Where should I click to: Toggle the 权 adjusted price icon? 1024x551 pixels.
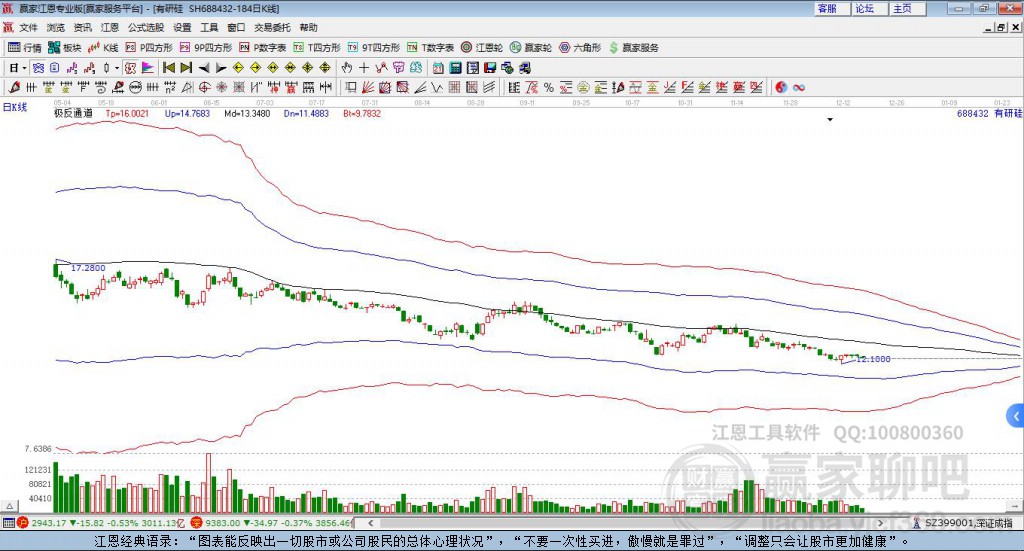131,68
